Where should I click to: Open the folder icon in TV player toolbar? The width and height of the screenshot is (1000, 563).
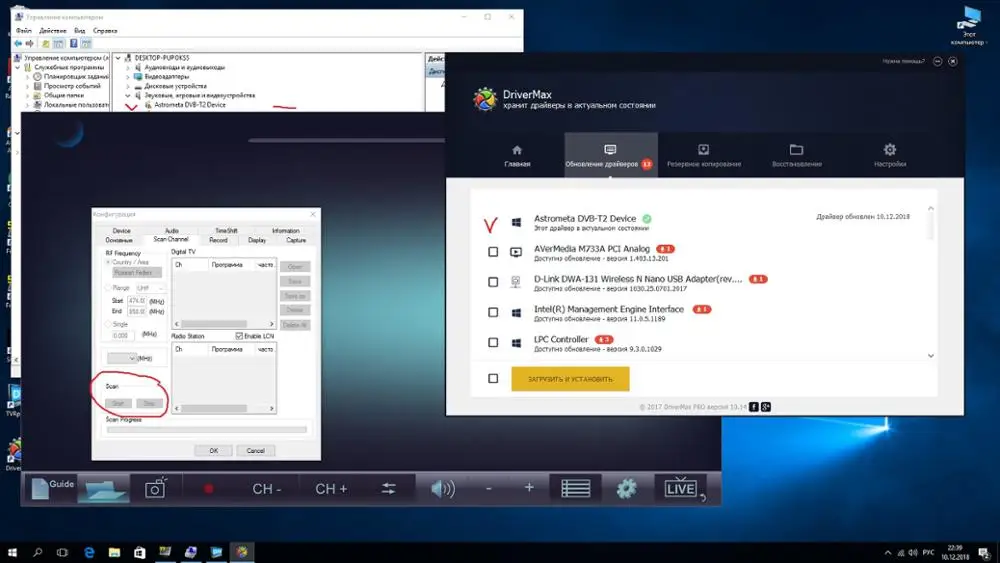pos(103,489)
